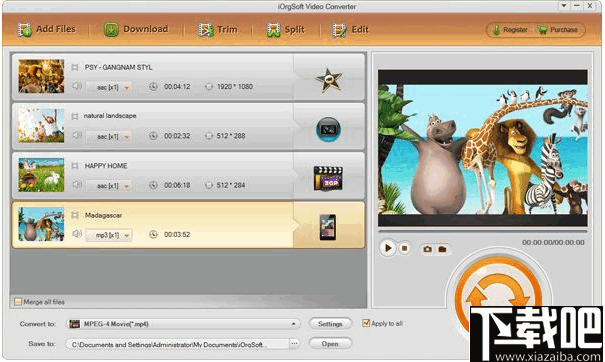Open the Edit tool
Screen dimensions: 605x362
(x=350, y=30)
